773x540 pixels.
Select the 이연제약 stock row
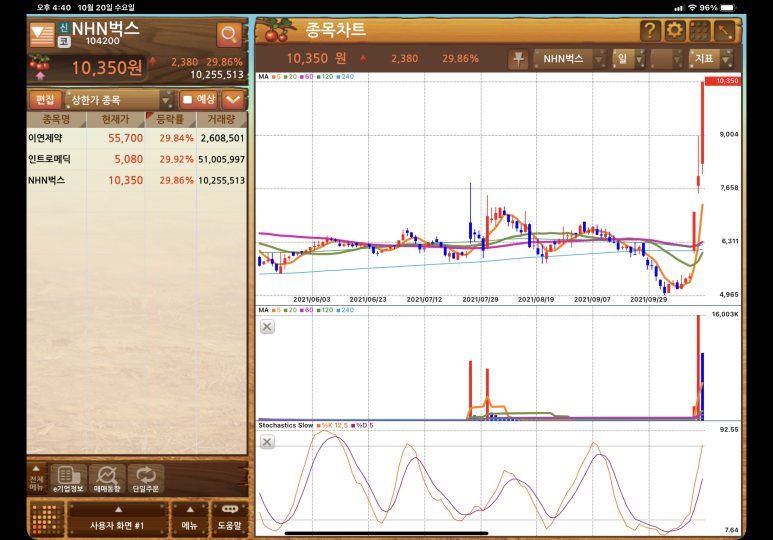137,138
